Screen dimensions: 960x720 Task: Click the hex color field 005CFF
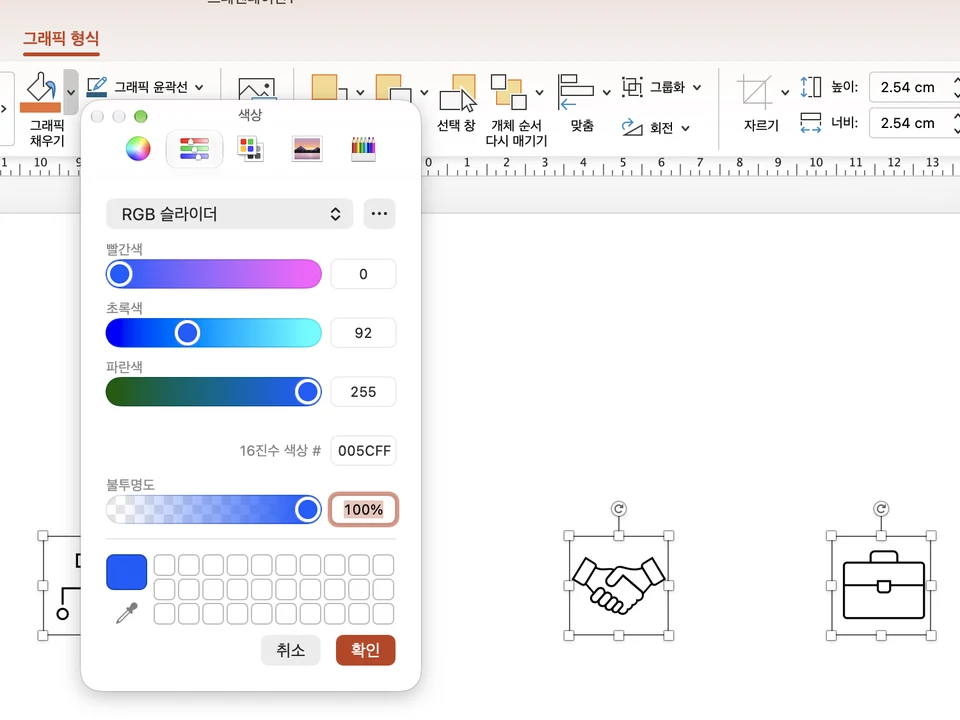363,451
